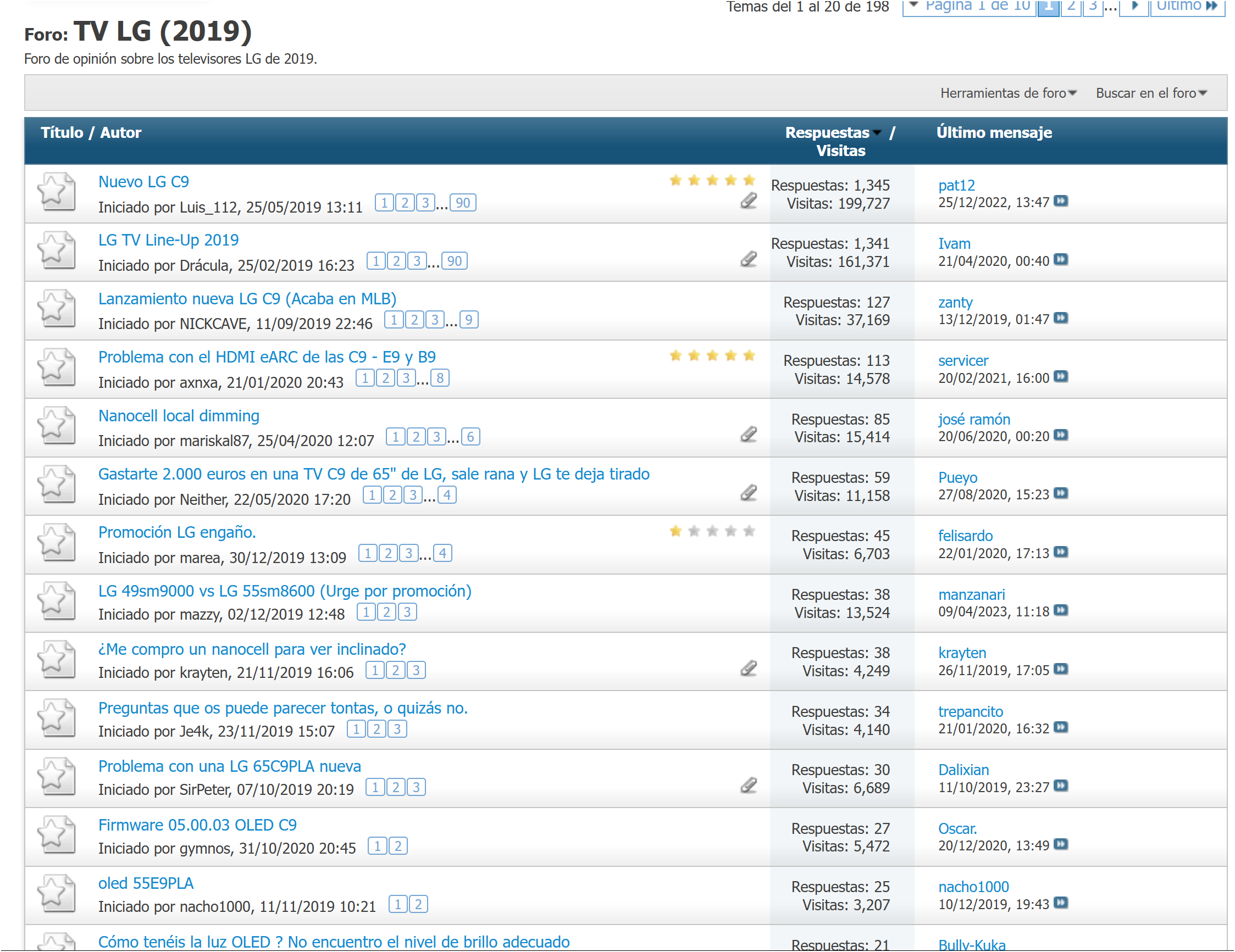Go to last post by pat12 icon
Viewport: 1235px width, 952px height.
[1061, 201]
